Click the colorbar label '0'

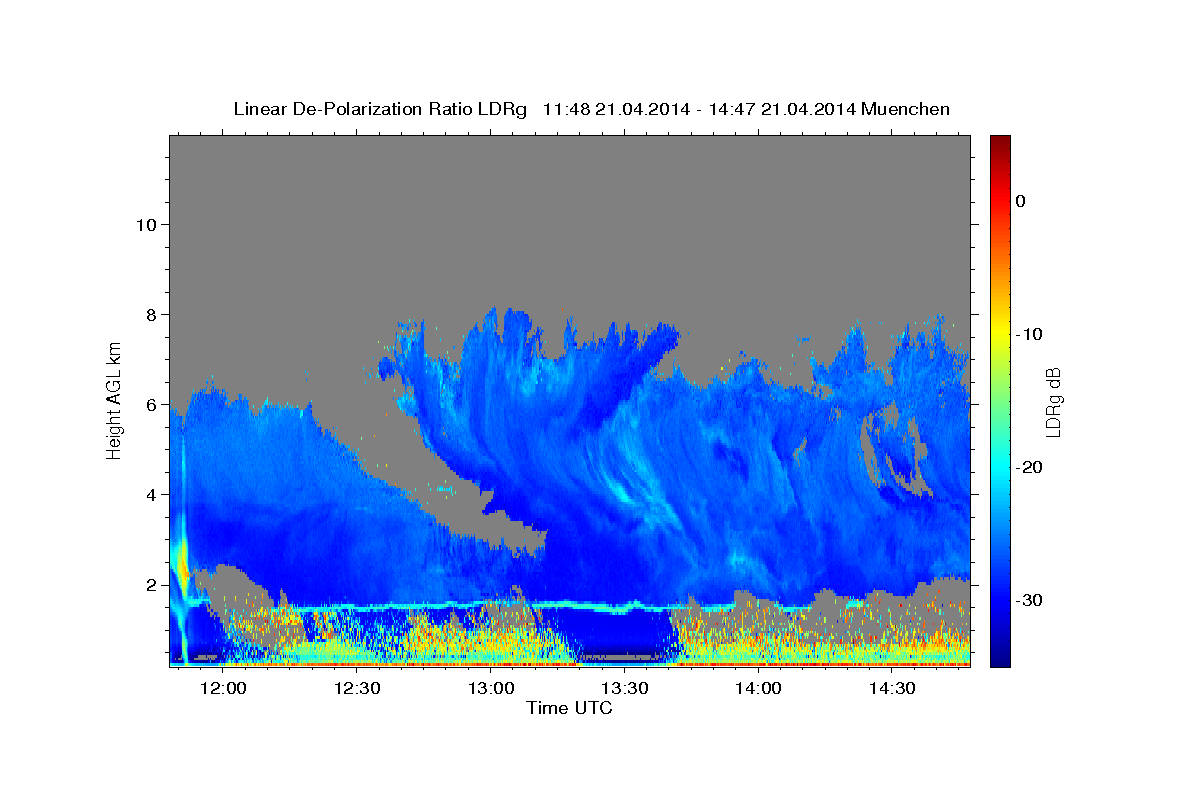point(1021,201)
